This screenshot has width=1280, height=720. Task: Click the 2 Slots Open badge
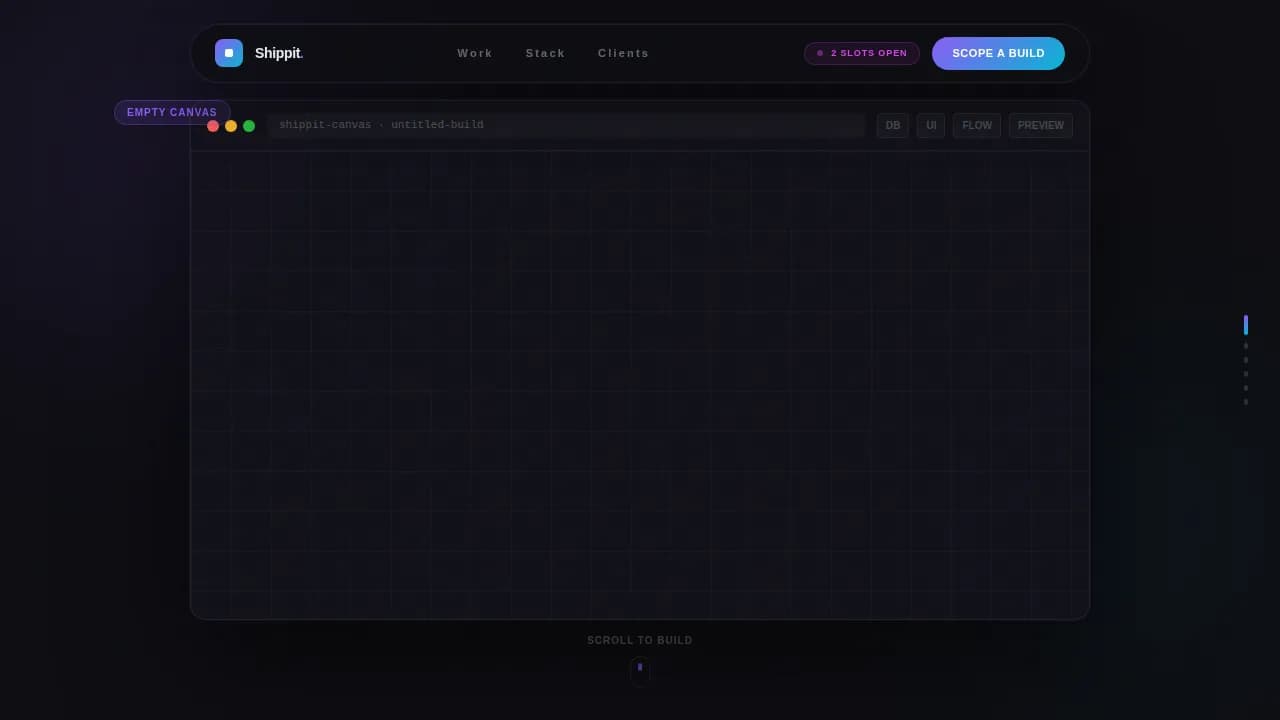coord(861,53)
